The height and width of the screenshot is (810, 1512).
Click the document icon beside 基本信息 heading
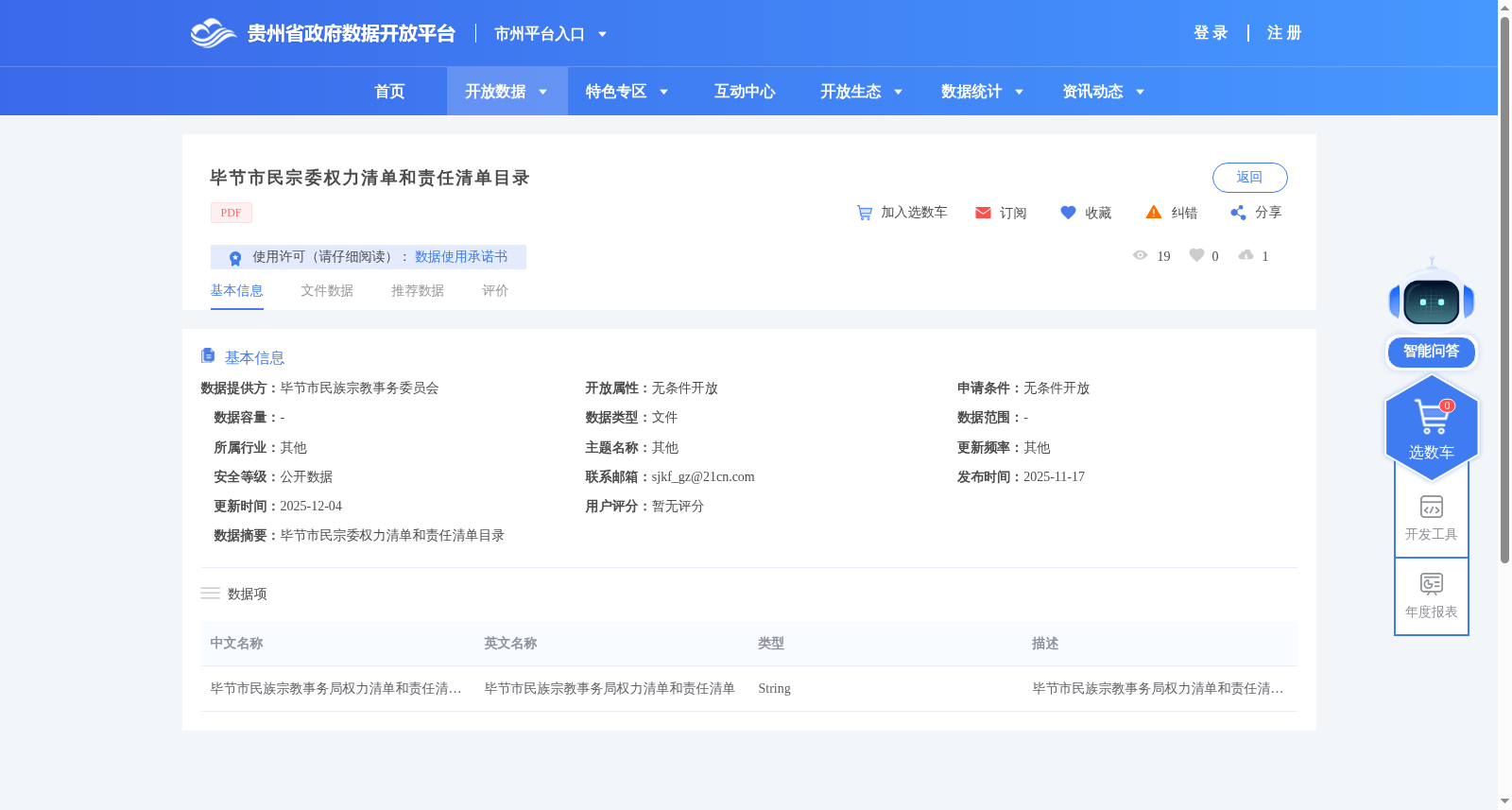click(x=208, y=355)
